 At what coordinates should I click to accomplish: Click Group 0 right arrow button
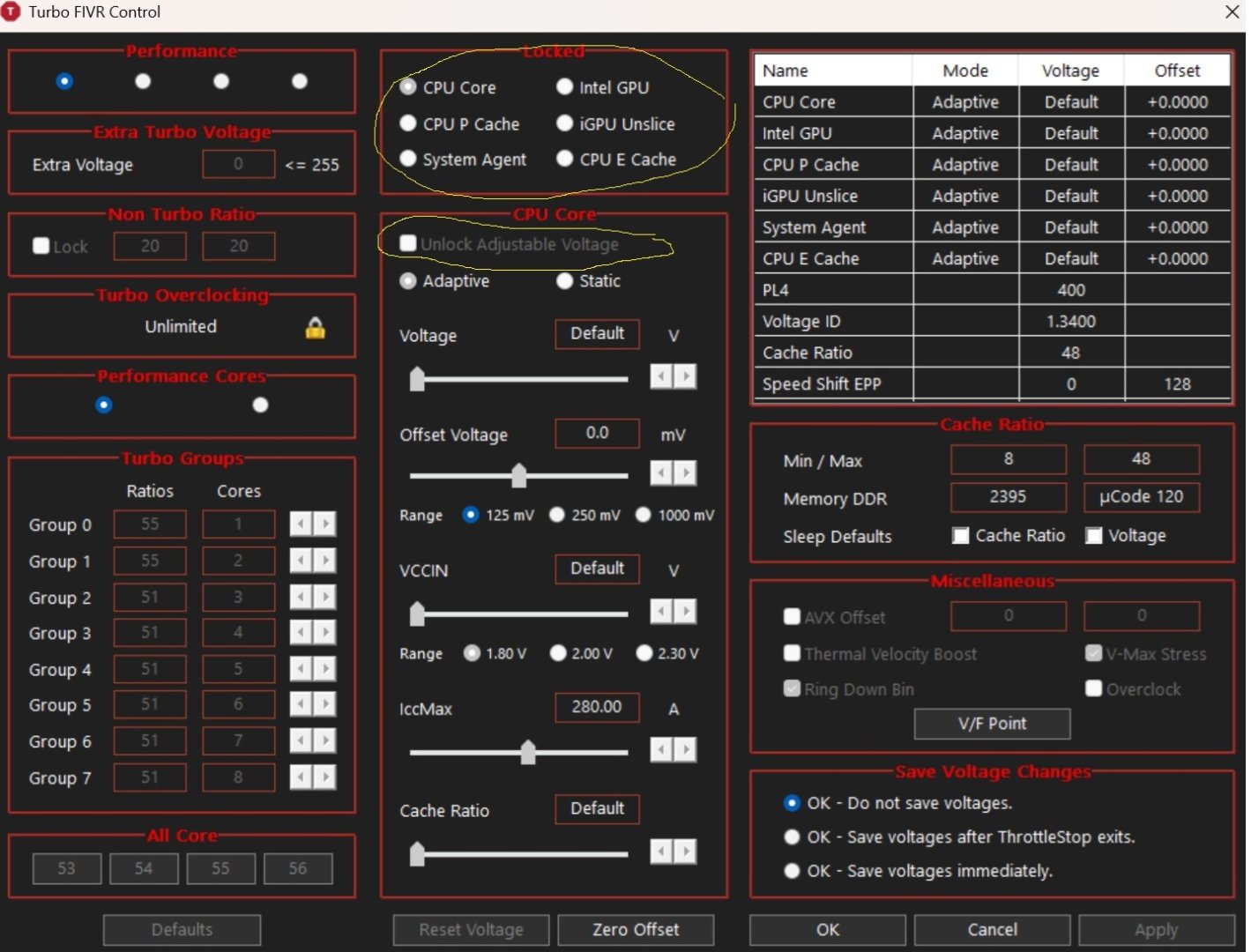coord(324,524)
